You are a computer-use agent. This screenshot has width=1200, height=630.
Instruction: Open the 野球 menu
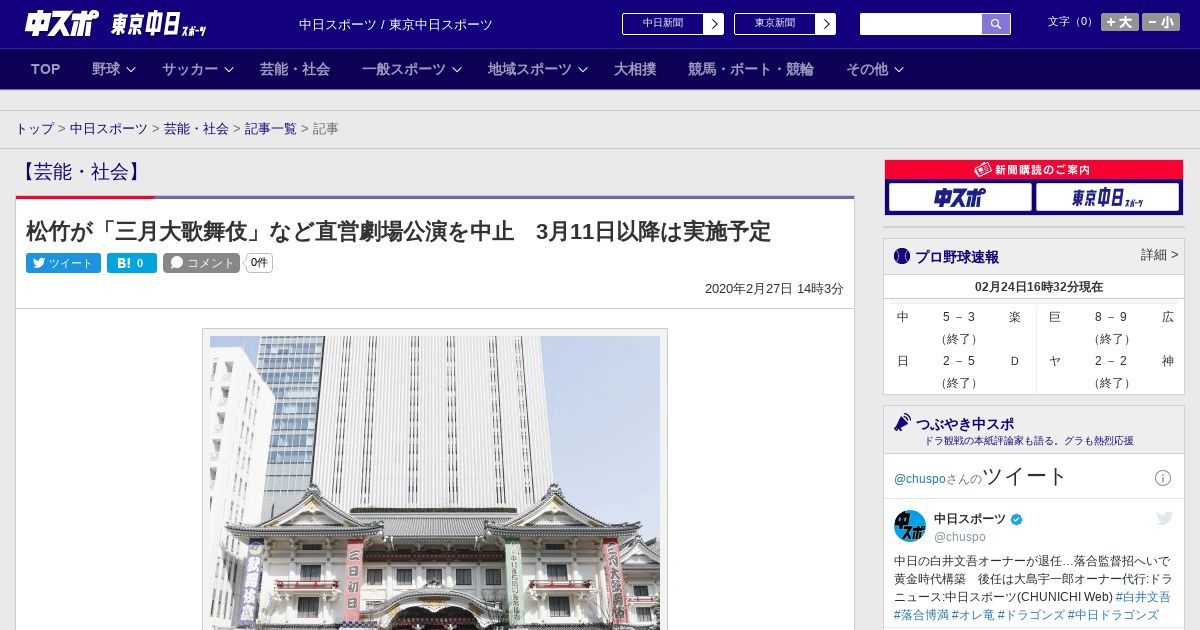[106, 69]
